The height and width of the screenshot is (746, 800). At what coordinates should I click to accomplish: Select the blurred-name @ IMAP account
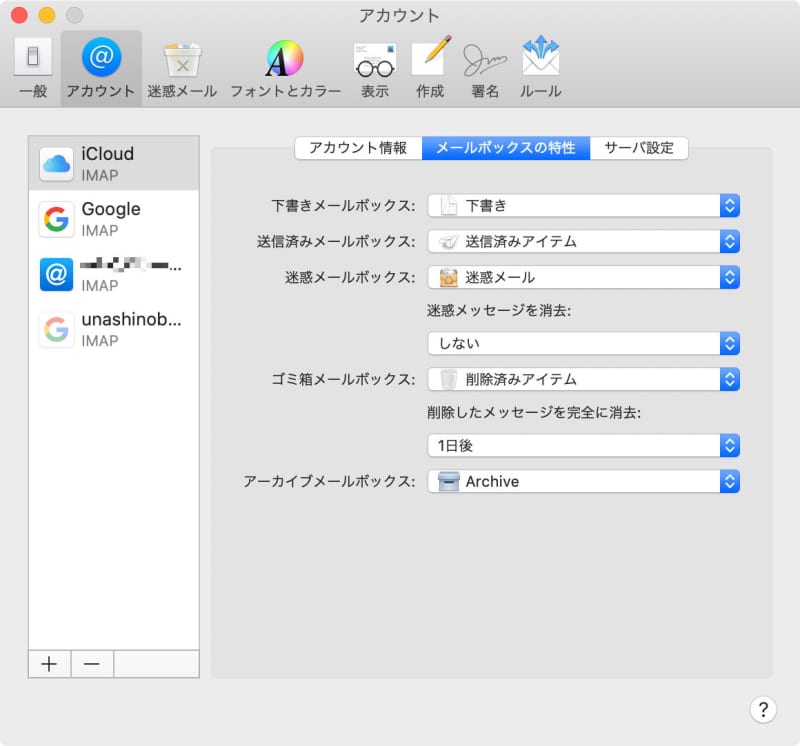click(x=114, y=273)
